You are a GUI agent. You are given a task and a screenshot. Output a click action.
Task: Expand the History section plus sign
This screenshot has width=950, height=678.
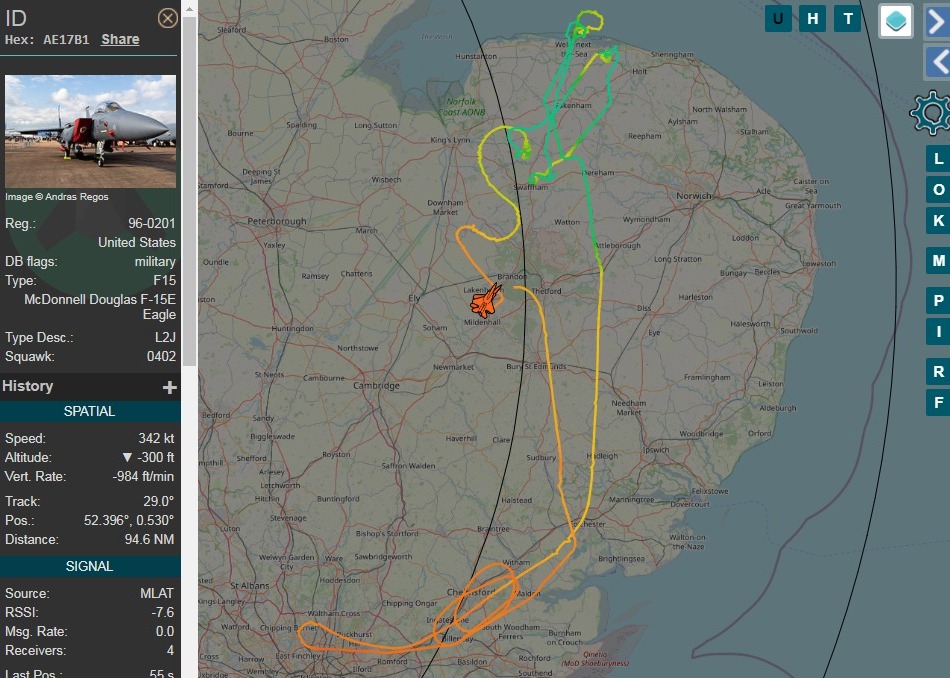coord(170,387)
